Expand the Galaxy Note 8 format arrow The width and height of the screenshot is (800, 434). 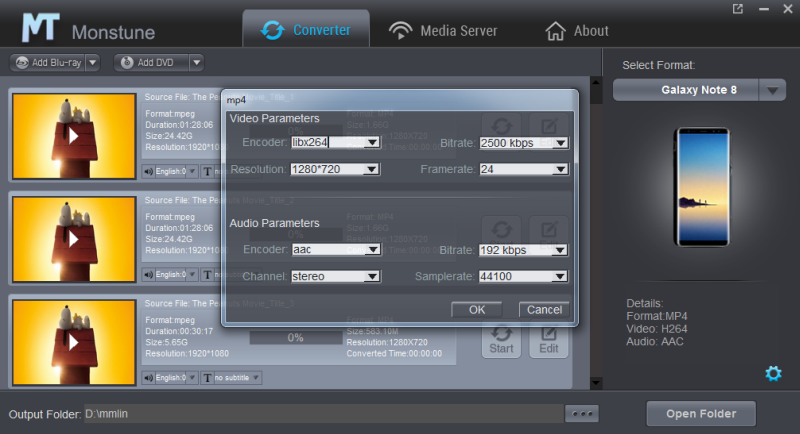772,90
